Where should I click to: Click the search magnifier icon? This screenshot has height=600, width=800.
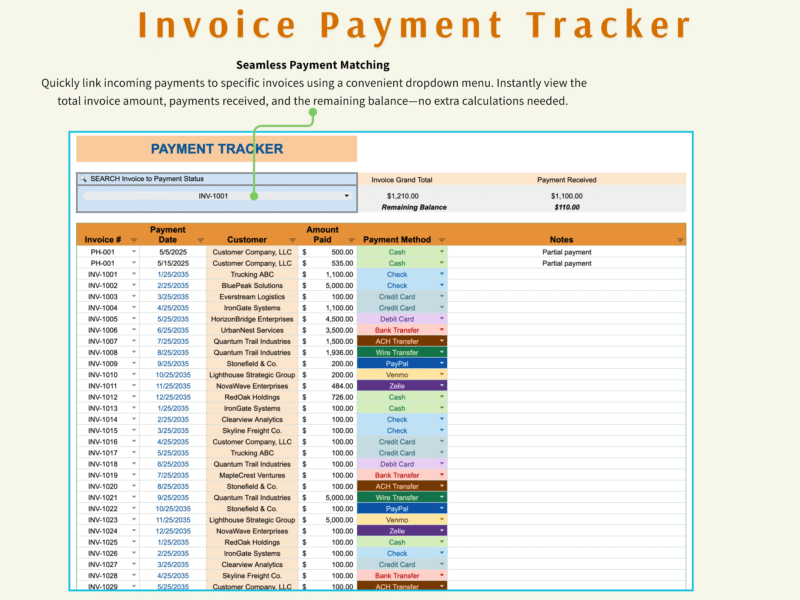click(83, 179)
